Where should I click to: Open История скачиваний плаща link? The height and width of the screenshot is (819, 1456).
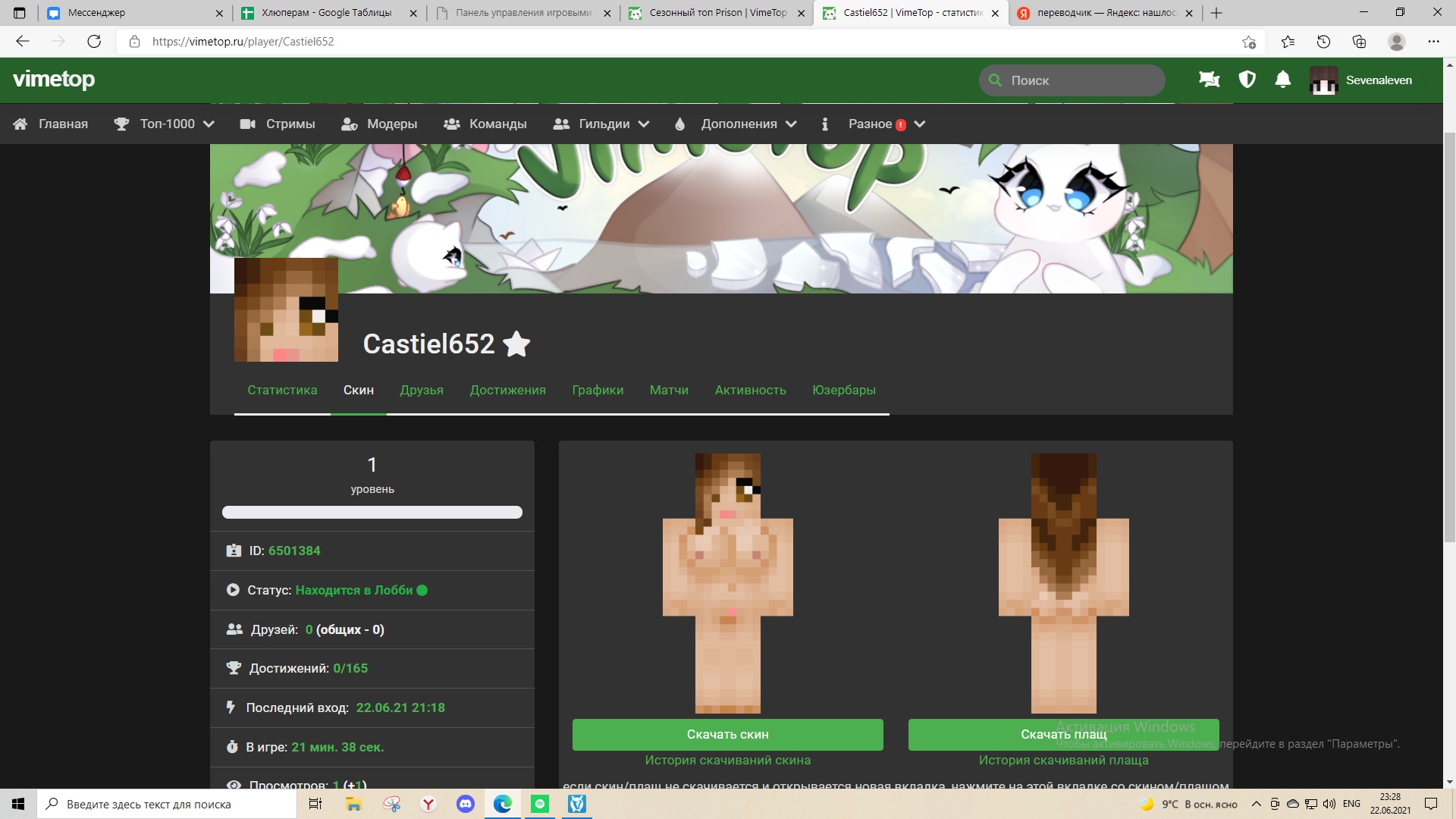tap(1063, 760)
